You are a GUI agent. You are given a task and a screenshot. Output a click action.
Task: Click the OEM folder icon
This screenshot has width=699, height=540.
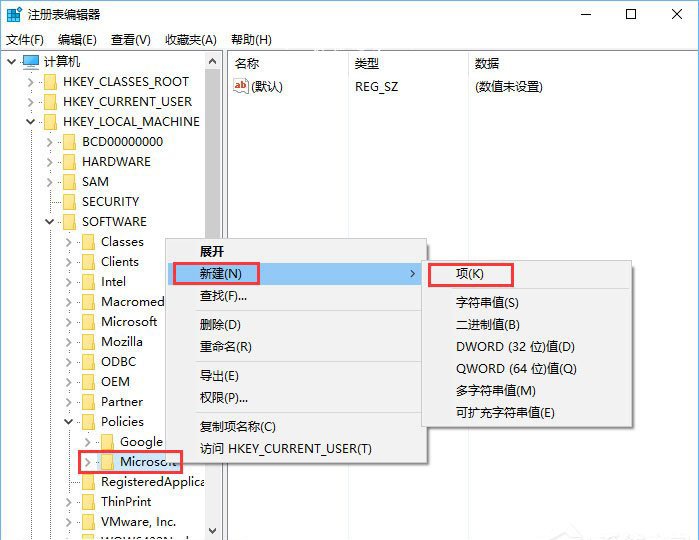(88, 382)
